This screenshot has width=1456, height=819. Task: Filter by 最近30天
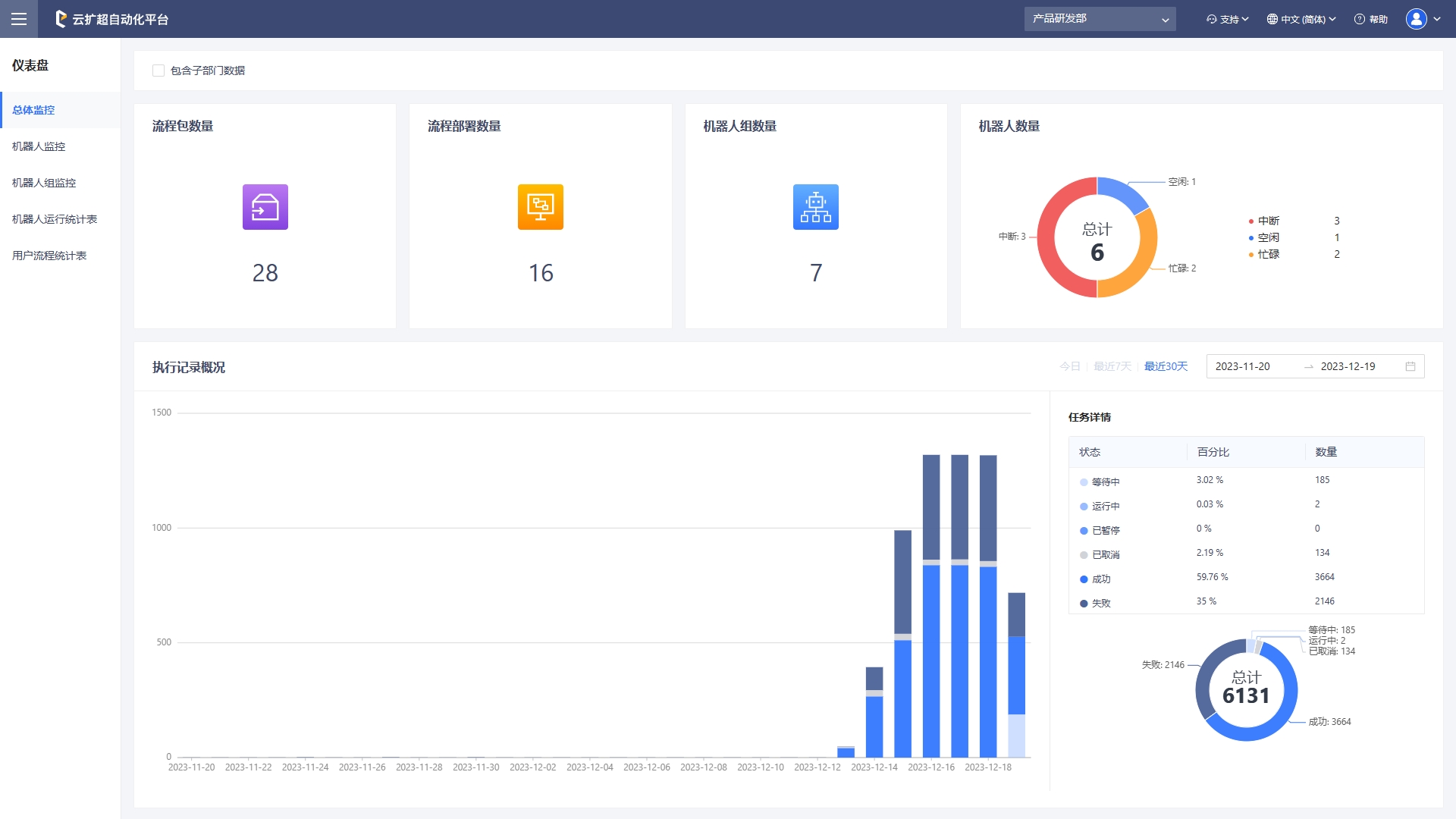click(1166, 366)
